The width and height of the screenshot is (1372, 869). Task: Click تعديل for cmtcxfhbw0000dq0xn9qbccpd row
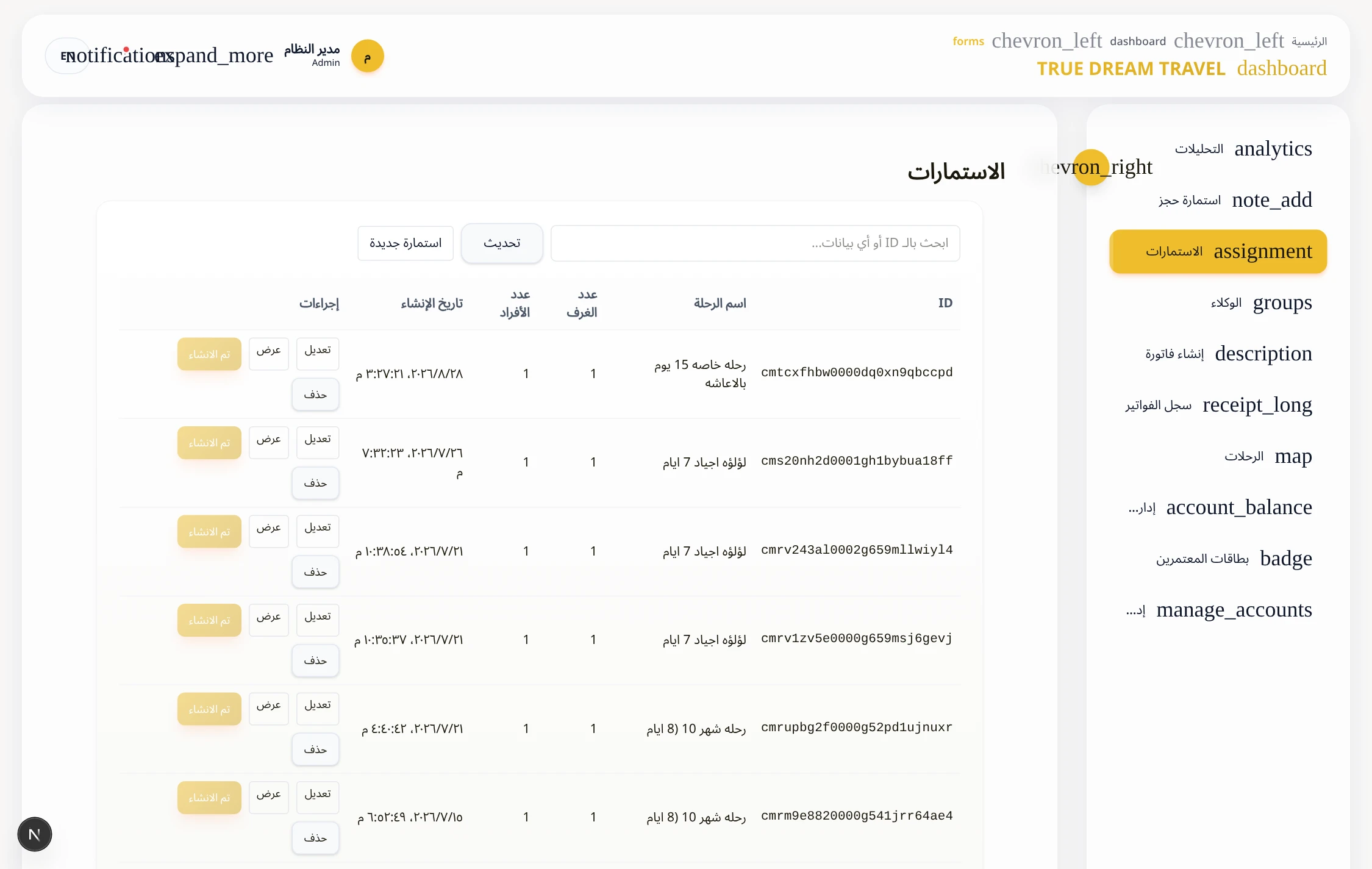[x=318, y=354]
